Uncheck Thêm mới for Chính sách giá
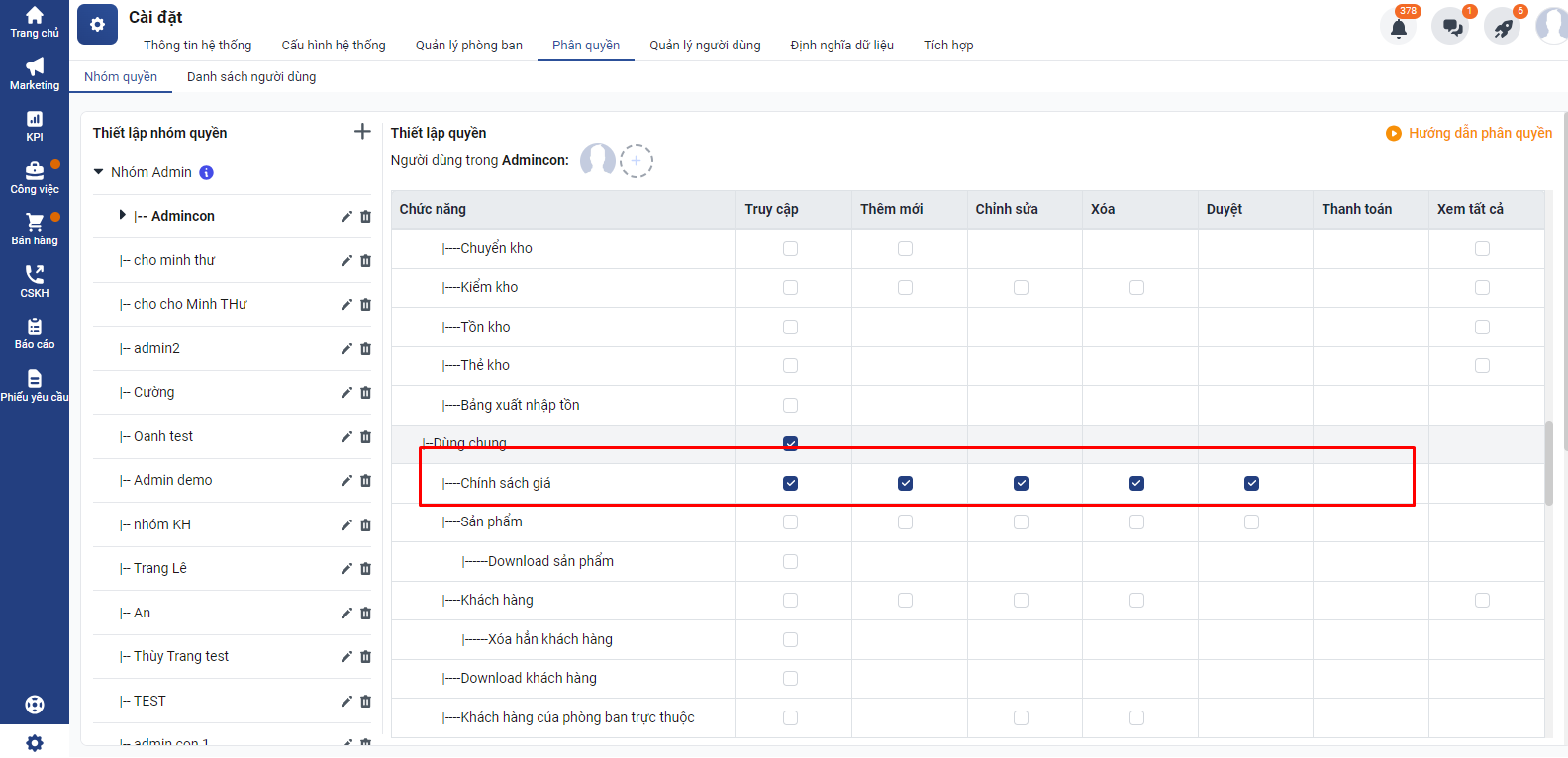Image resolution: width=1568 pixels, height=758 pixels. pyautogui.click(x=905, y=483)
